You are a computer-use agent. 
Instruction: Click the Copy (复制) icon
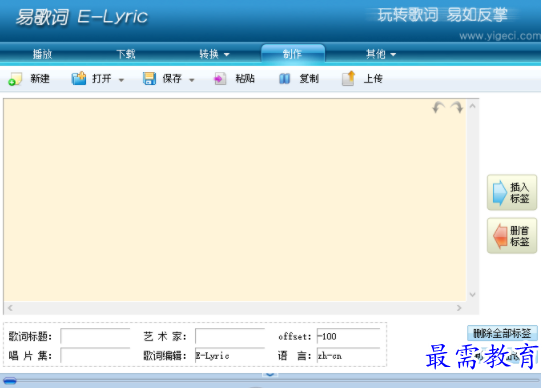pos(285,79)
